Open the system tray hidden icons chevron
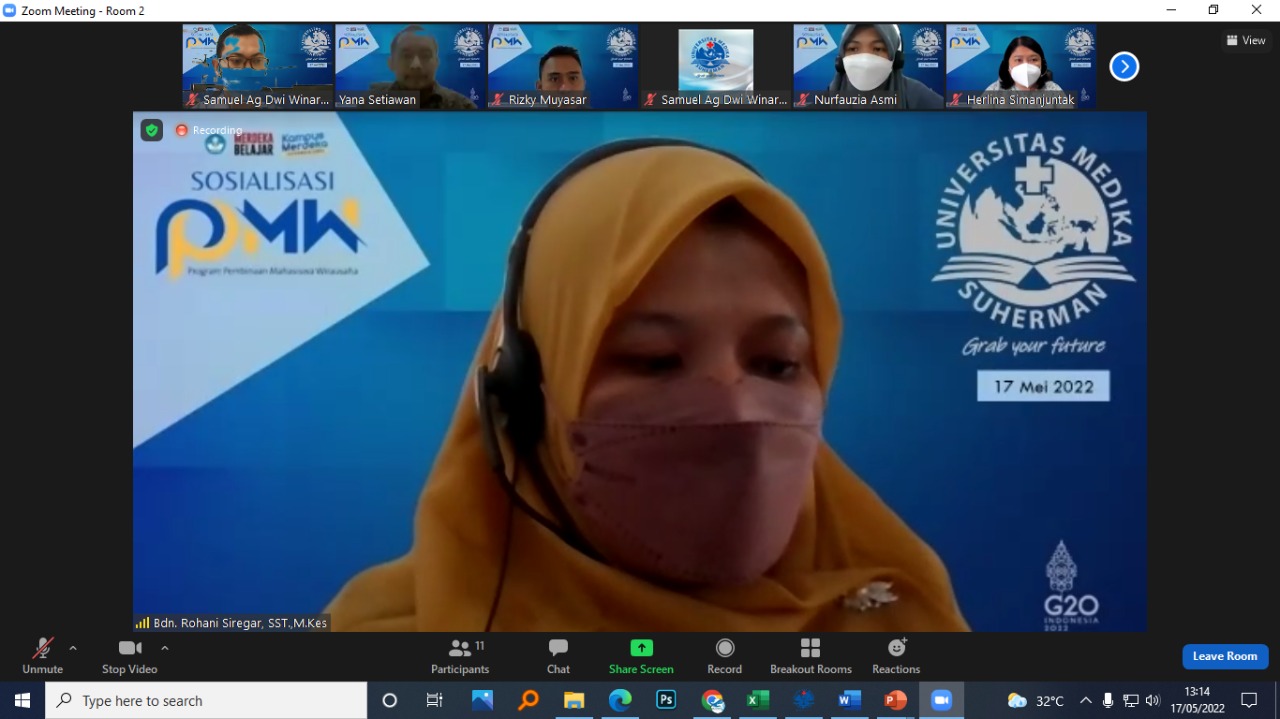This screenshot has width=1280, height=719. pos(1085,700)
